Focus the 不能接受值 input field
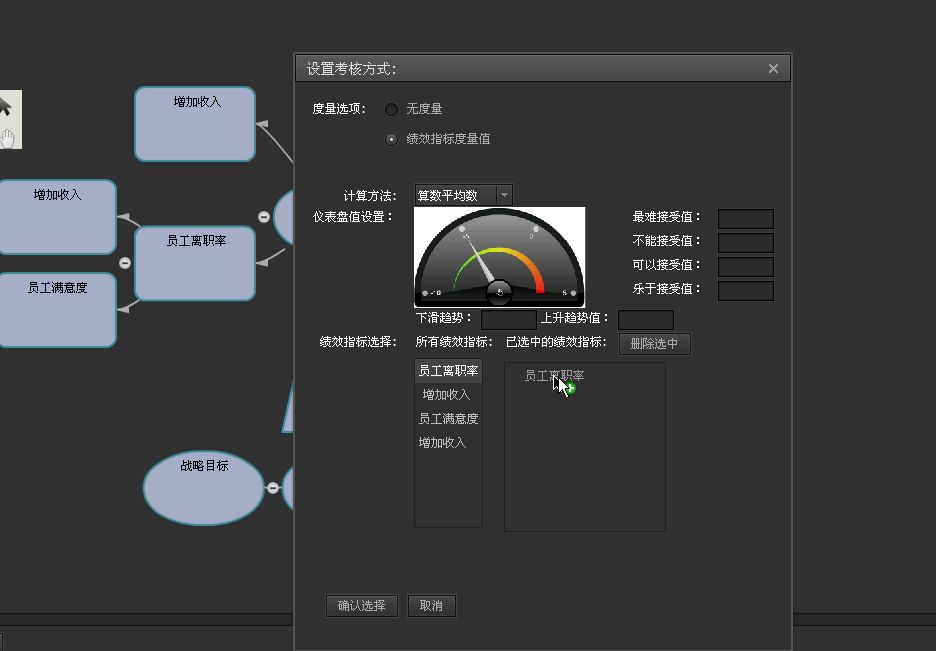Screen dimensions: 936x651 tap(746, 242)
